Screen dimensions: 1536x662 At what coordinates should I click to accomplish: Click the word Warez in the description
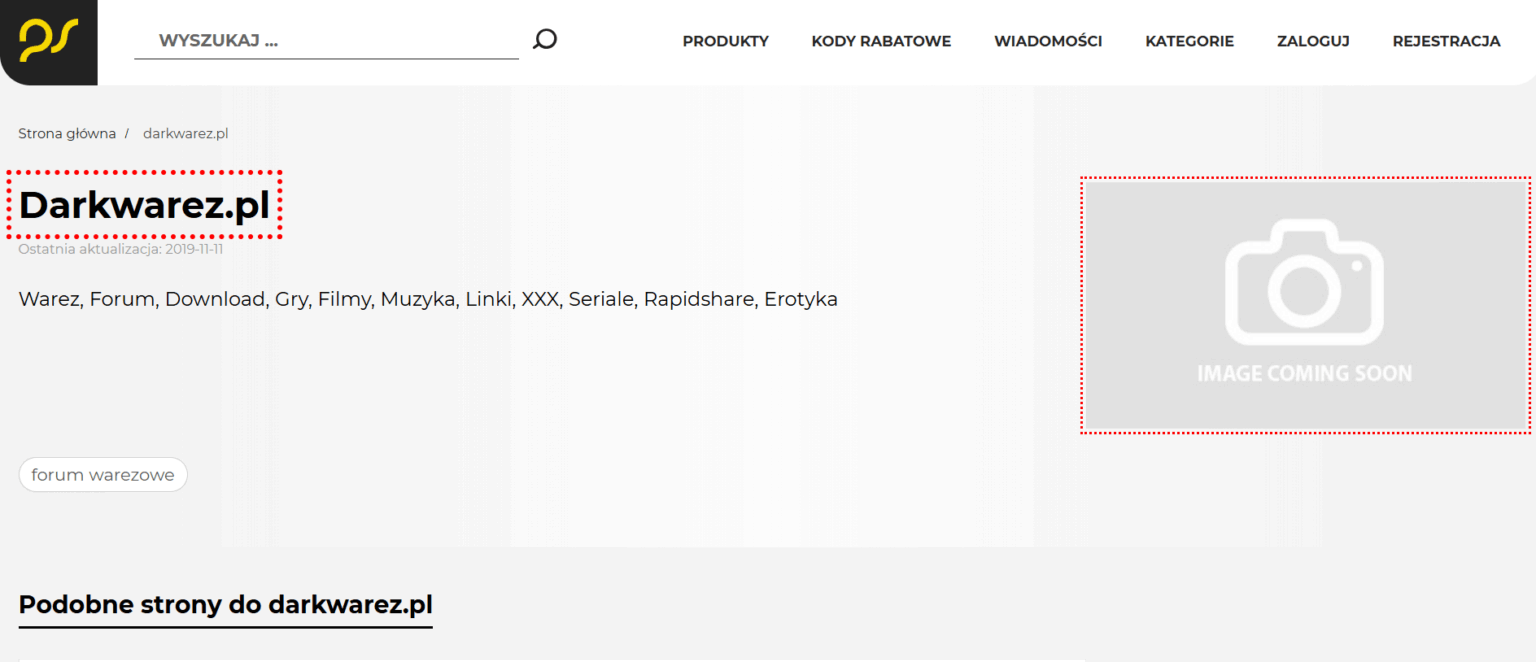pos(51,299)
